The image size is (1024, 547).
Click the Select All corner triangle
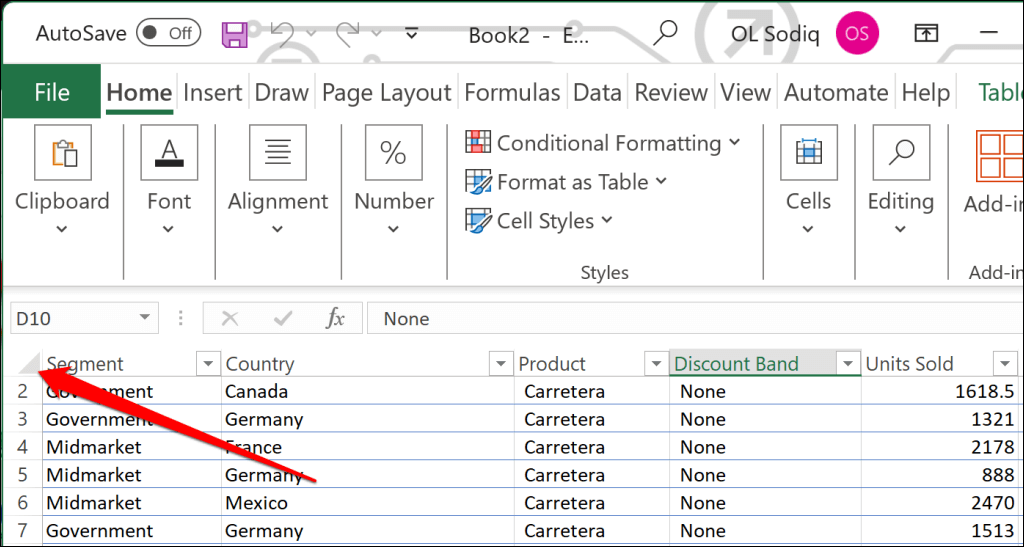tap(30, 364)
